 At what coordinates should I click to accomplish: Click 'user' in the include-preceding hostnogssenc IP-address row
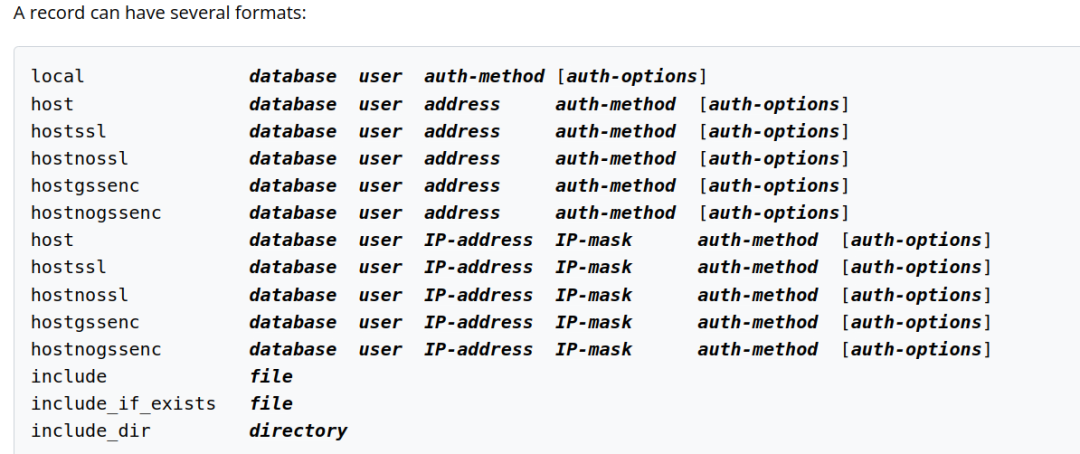[x=380, y=349]
